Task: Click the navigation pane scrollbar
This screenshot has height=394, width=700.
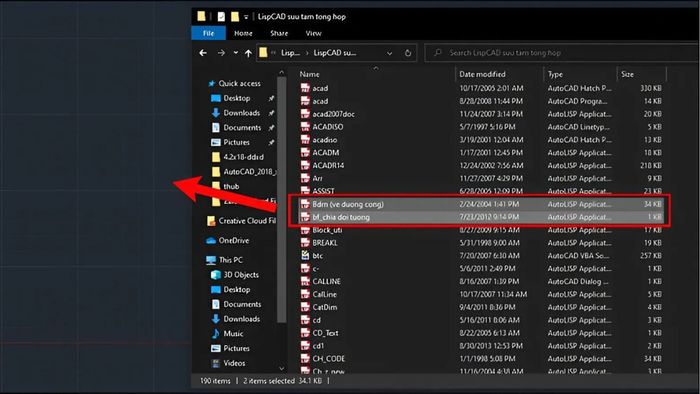Action: 281,199
